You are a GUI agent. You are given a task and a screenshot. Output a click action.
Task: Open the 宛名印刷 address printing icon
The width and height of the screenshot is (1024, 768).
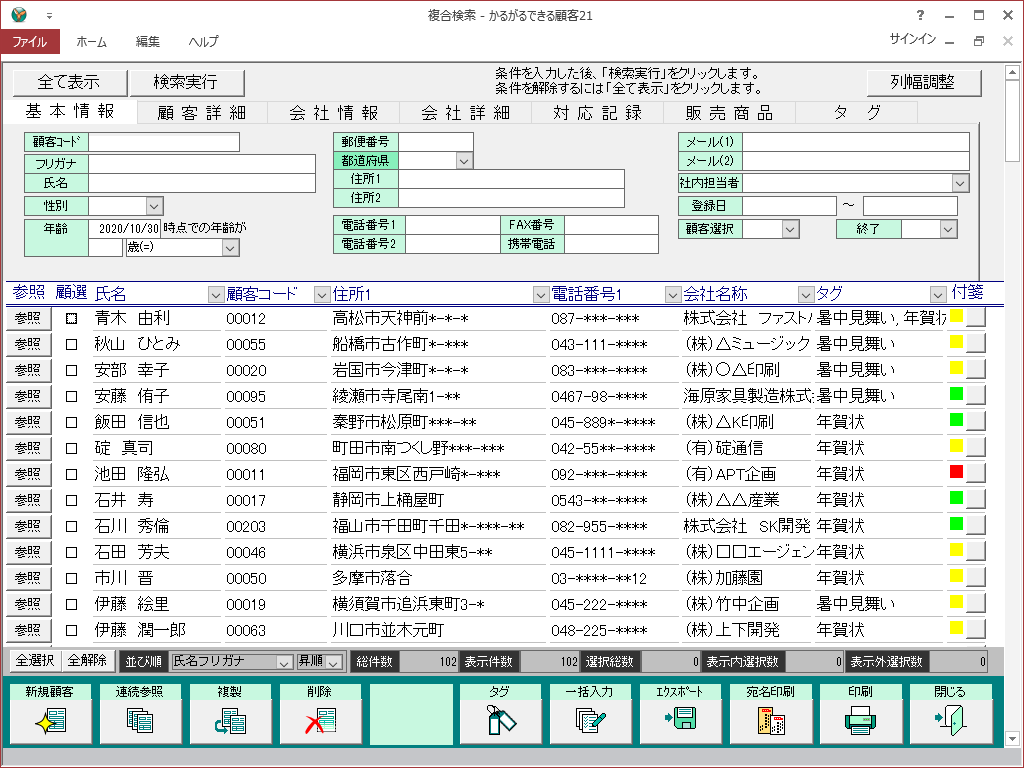tap(771, 712)
